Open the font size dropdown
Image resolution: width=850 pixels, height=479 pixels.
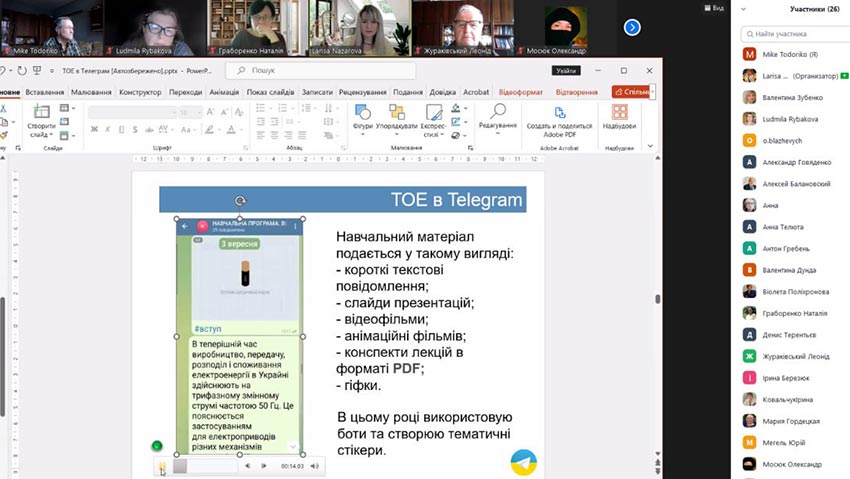point(199,112)
